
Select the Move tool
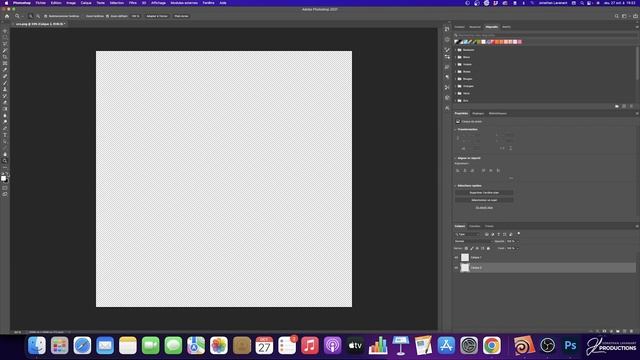5,31
